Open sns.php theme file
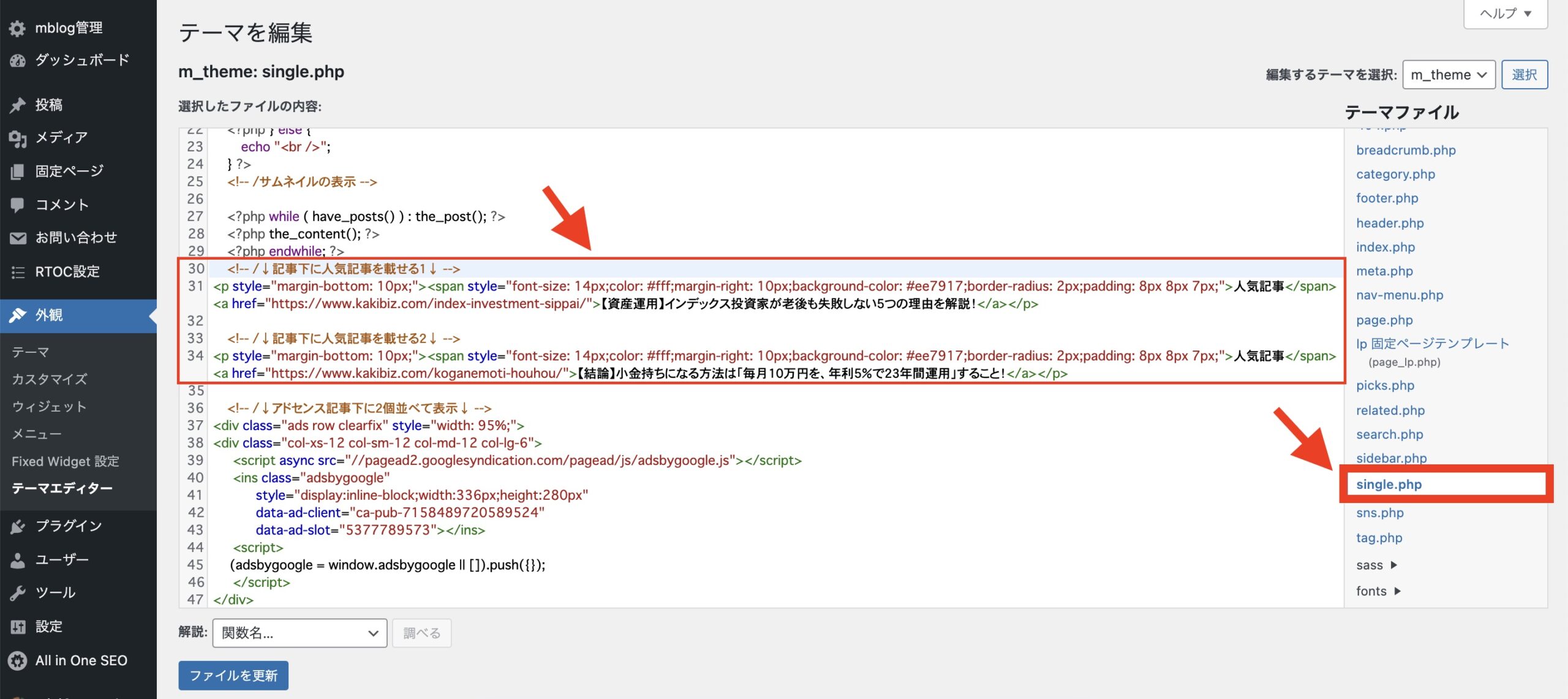The image size is (1568, 699). pos(1380,513)
